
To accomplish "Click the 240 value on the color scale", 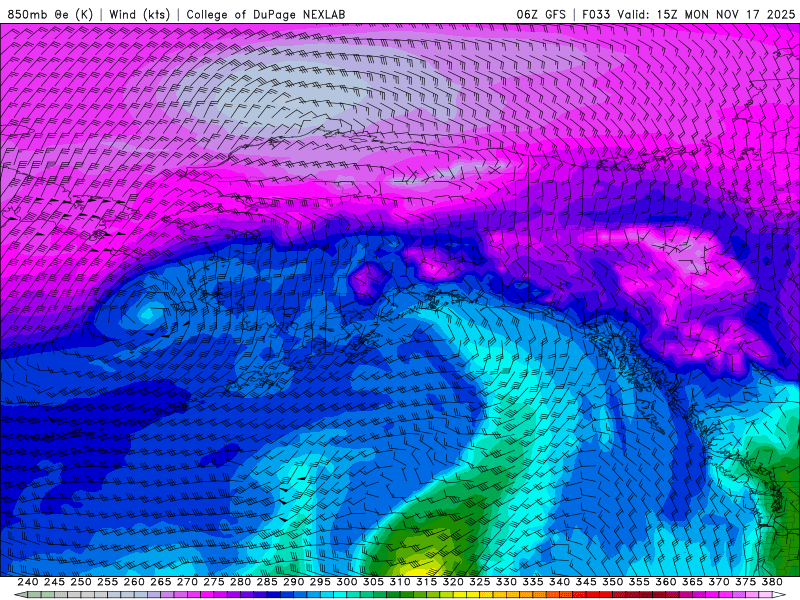I will click(x=28, y=582).
